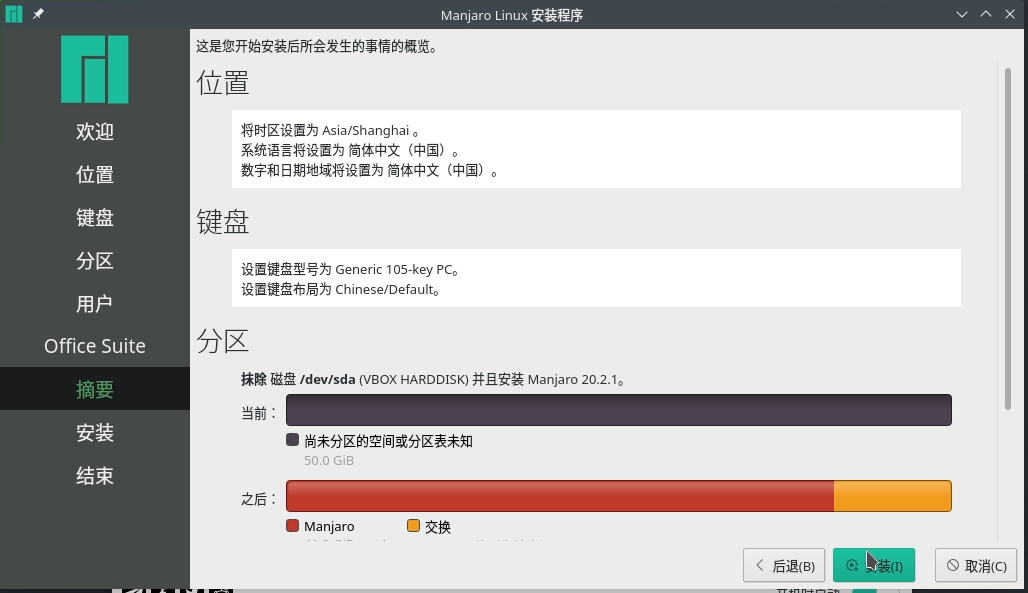1028x593 pixels.
Task: Click the 交换 legend label
Action: 437,527
